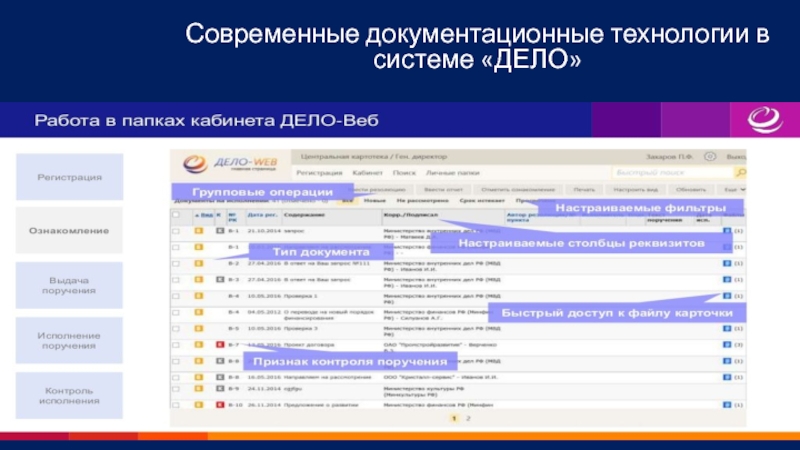Check the box for Проверка 3 row
The image size is (800, 450).
[176, 329]
